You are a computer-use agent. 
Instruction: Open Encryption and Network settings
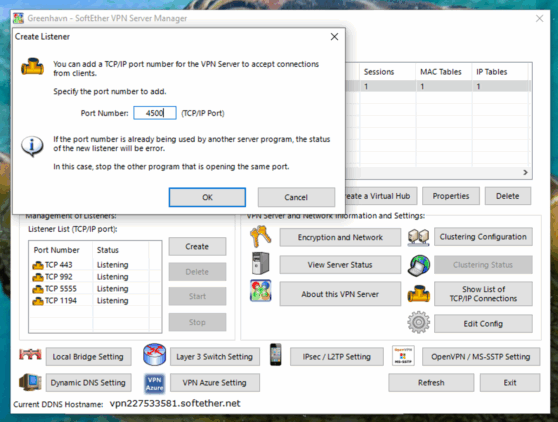click(340, 237)
